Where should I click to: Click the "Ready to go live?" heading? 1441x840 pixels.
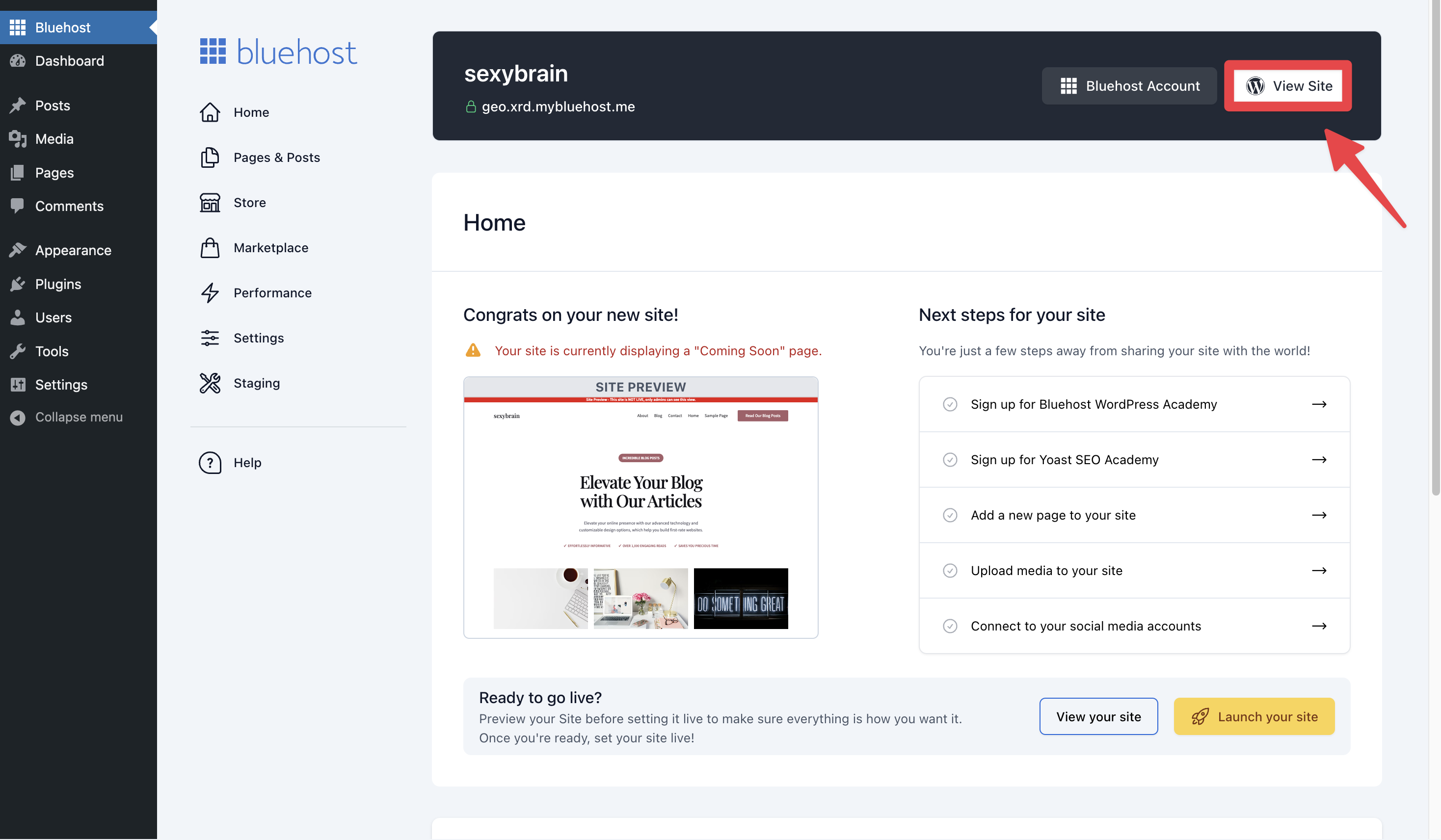[540, 698]
